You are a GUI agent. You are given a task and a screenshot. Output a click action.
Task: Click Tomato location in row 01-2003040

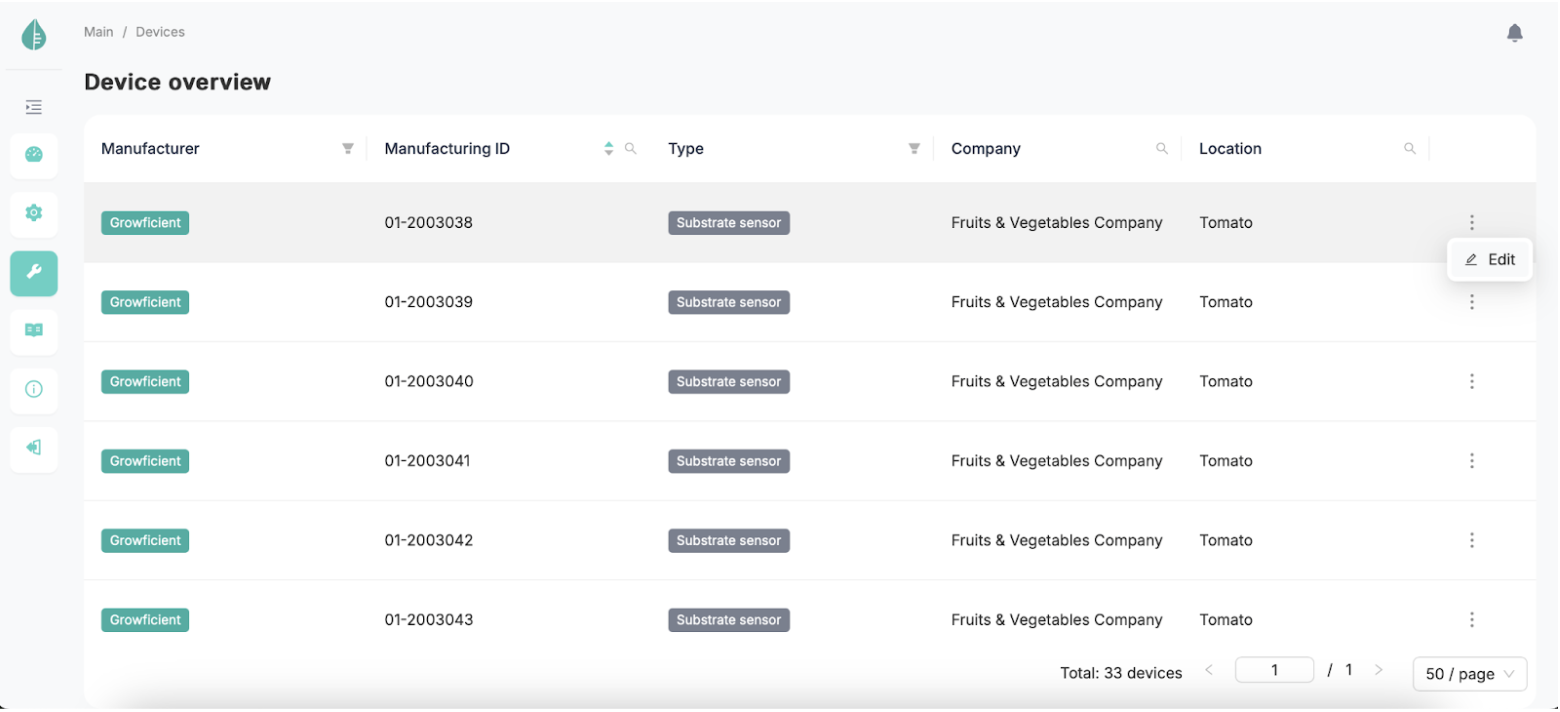pyautogui.click(x=1226, y=381)
